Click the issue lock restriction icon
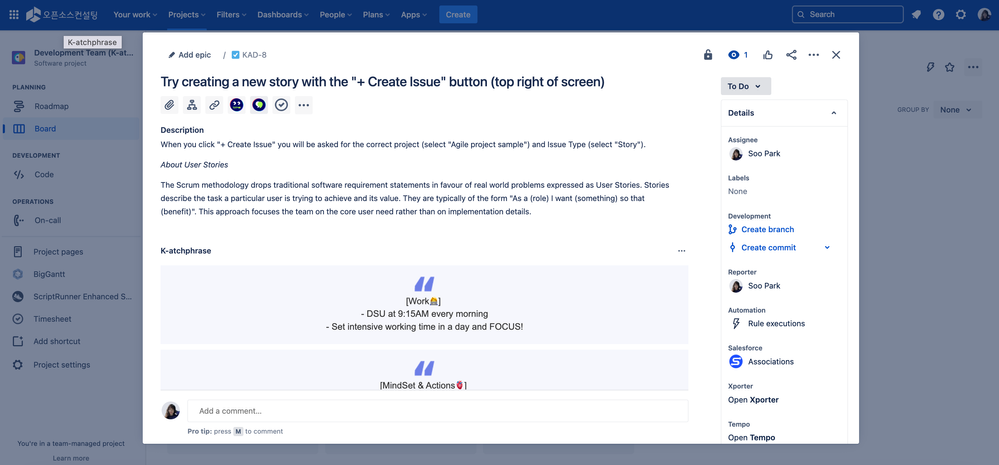This screenshot has width=999, height=465. click(x=708, y=55)
